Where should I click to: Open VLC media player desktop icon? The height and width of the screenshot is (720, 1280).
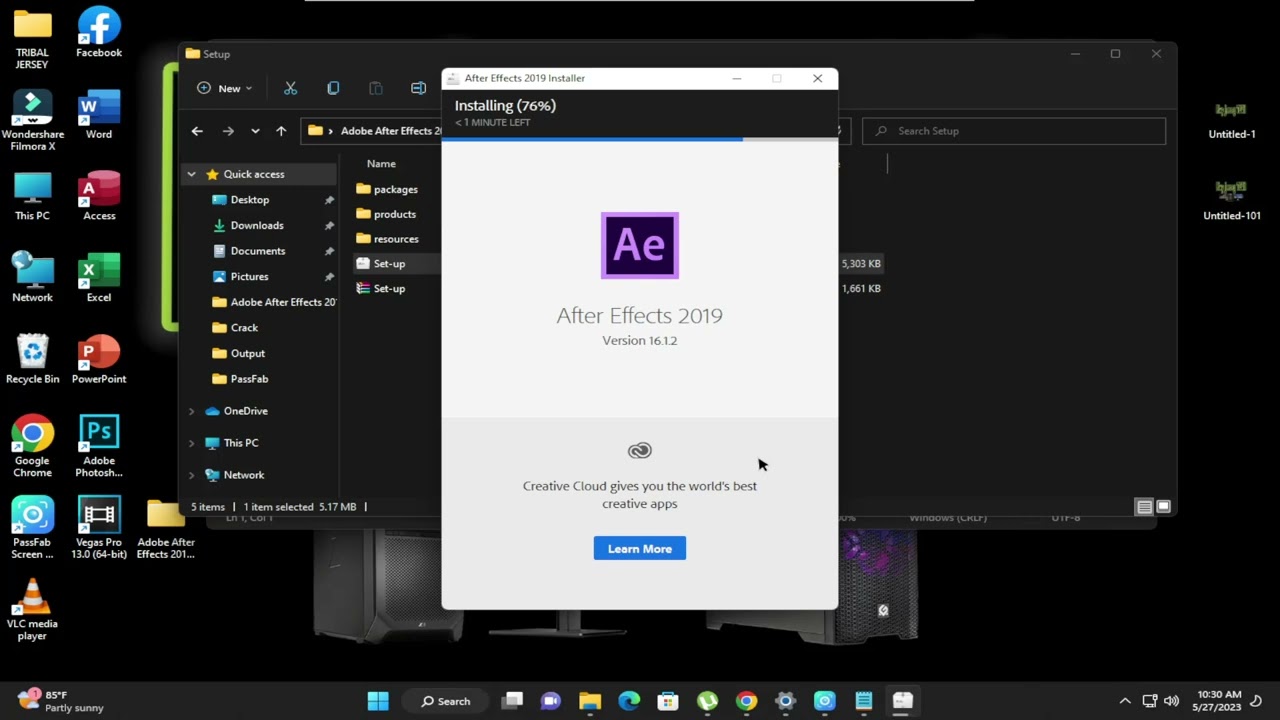click(x=32, y=610)
